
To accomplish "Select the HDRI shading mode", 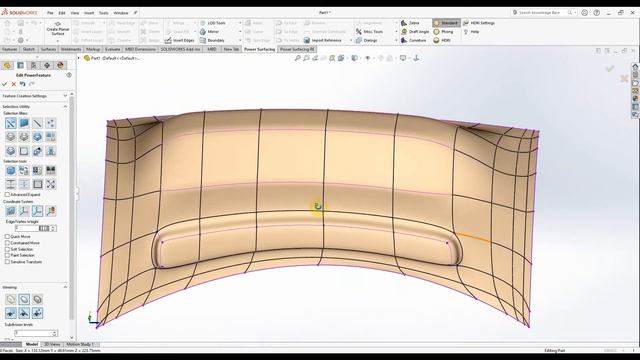I will coord(442,40).
